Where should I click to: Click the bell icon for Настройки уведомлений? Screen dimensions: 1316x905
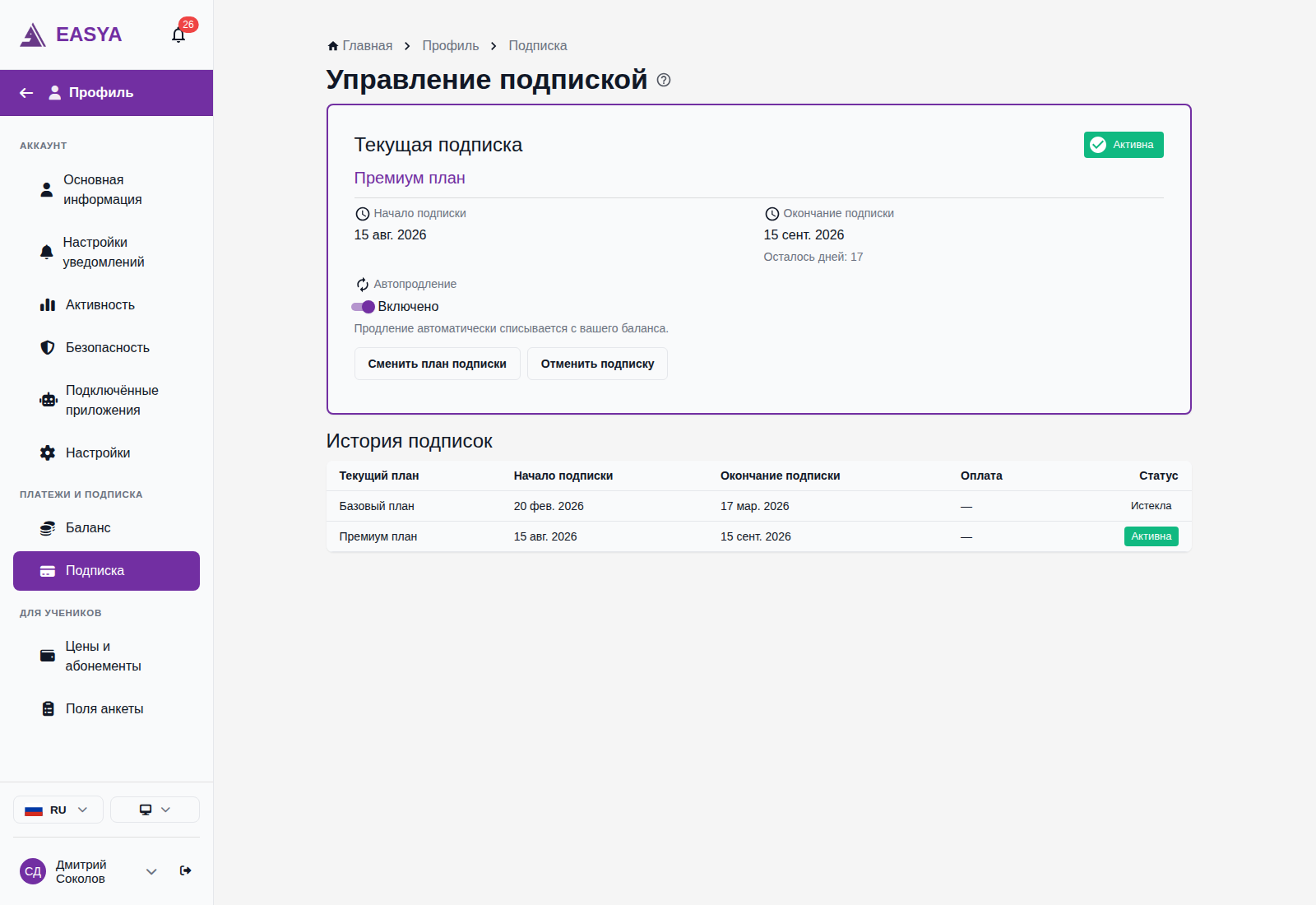(47, 252)
